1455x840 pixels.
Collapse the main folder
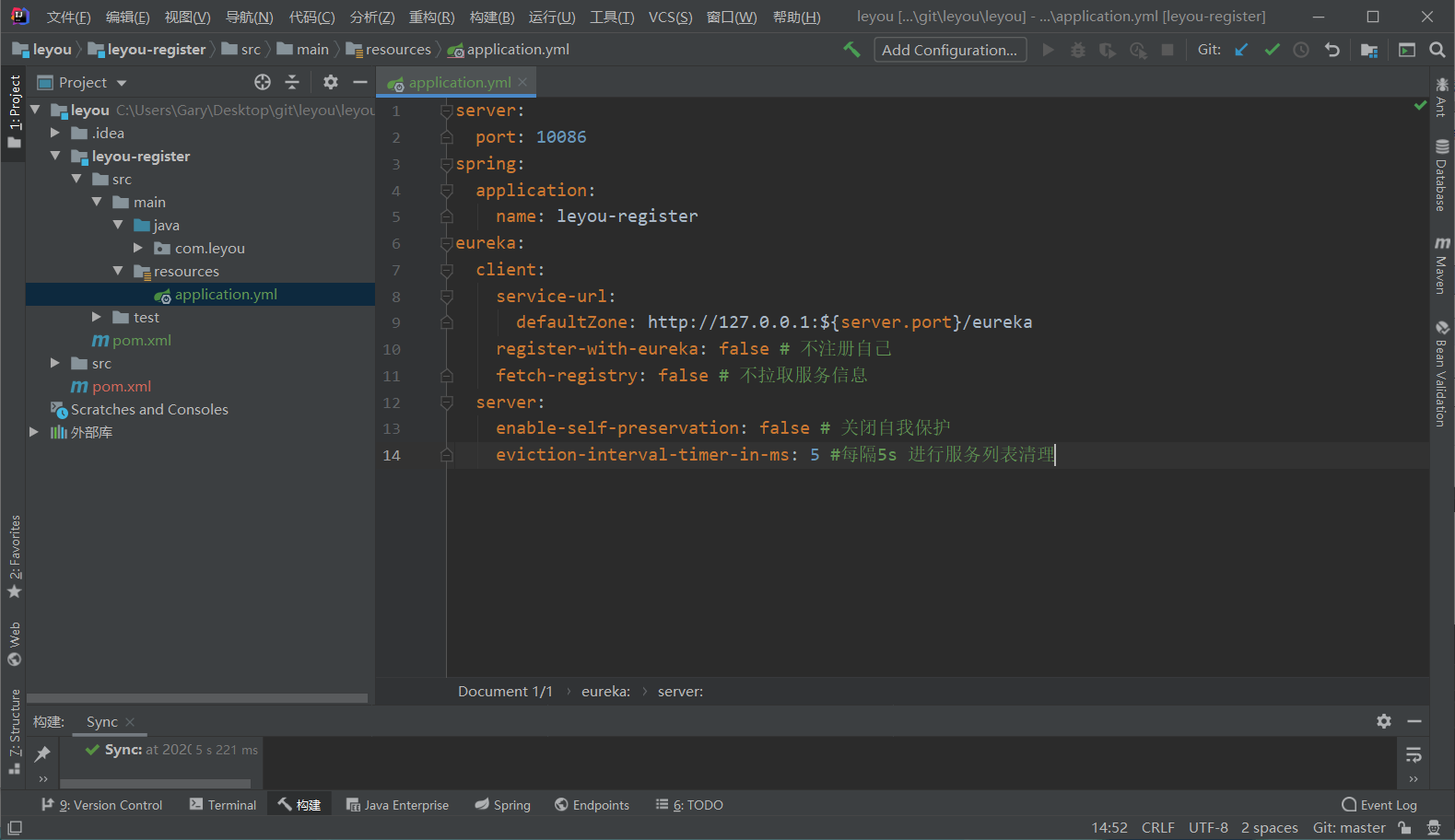click(x=97, y=202)
